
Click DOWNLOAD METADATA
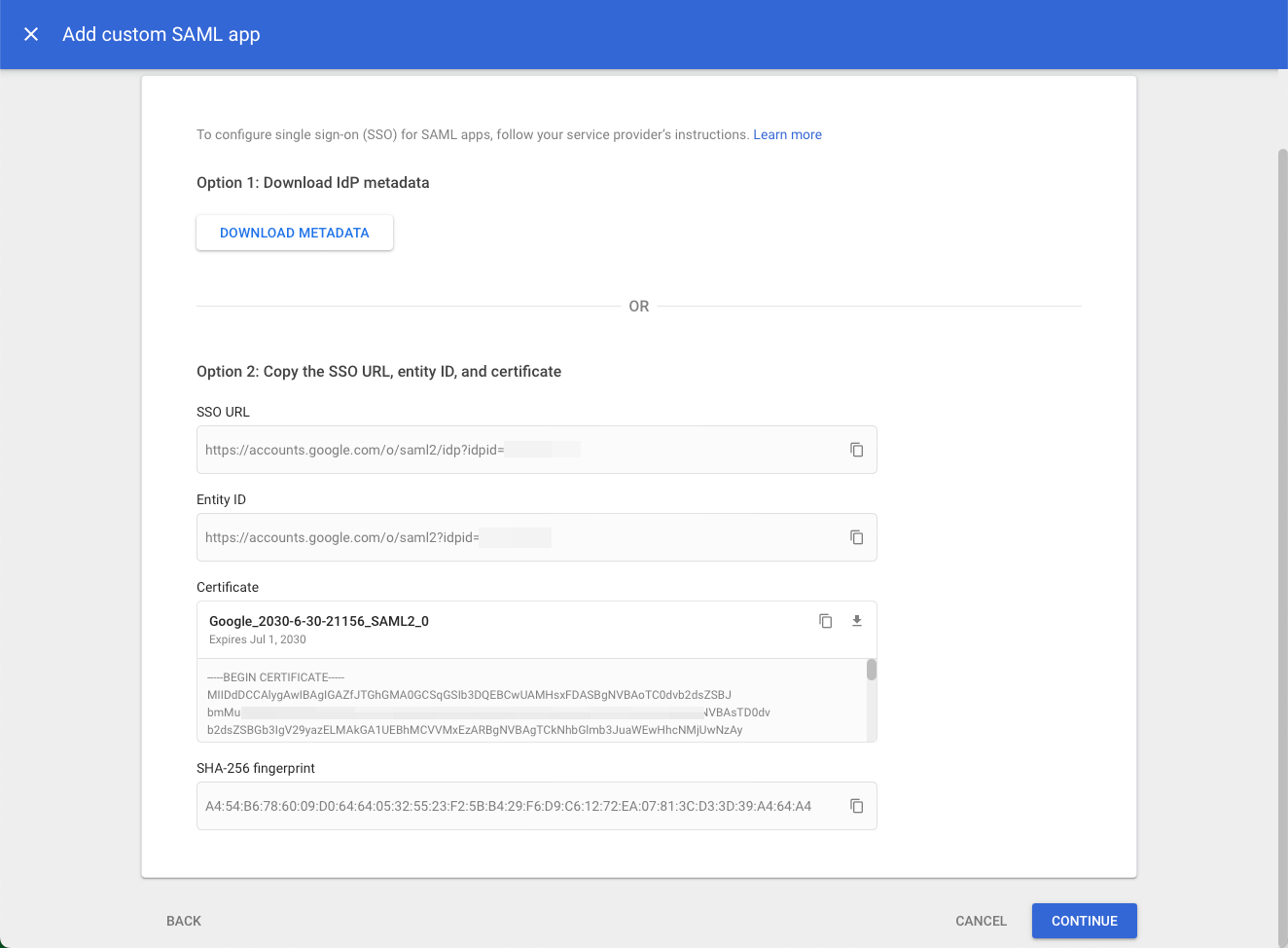pyautogui.click(x=294, y=233)
